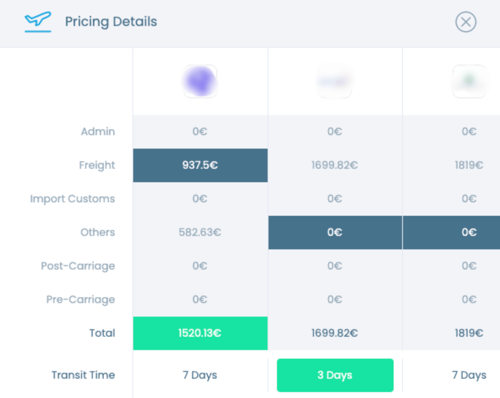Click the 1699.82€ freight value
The image size is (500, 398).
pos(335,165)
